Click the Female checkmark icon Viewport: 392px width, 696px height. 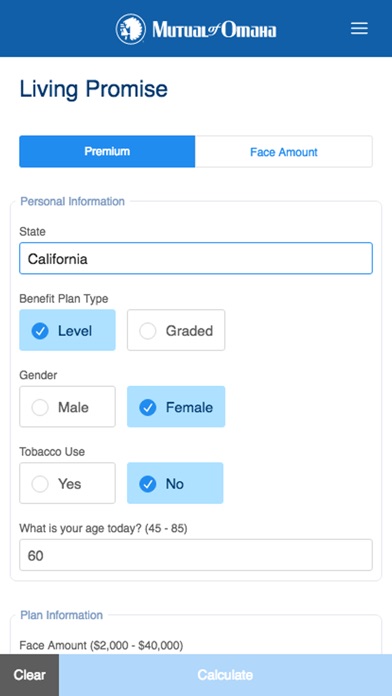[147, 407]
